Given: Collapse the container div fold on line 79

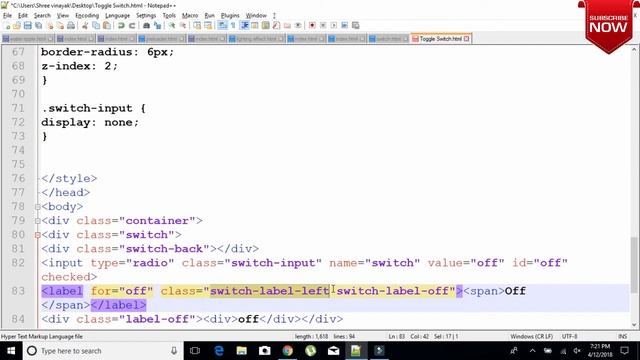Looking at the screenshot, I should (38, 221).
